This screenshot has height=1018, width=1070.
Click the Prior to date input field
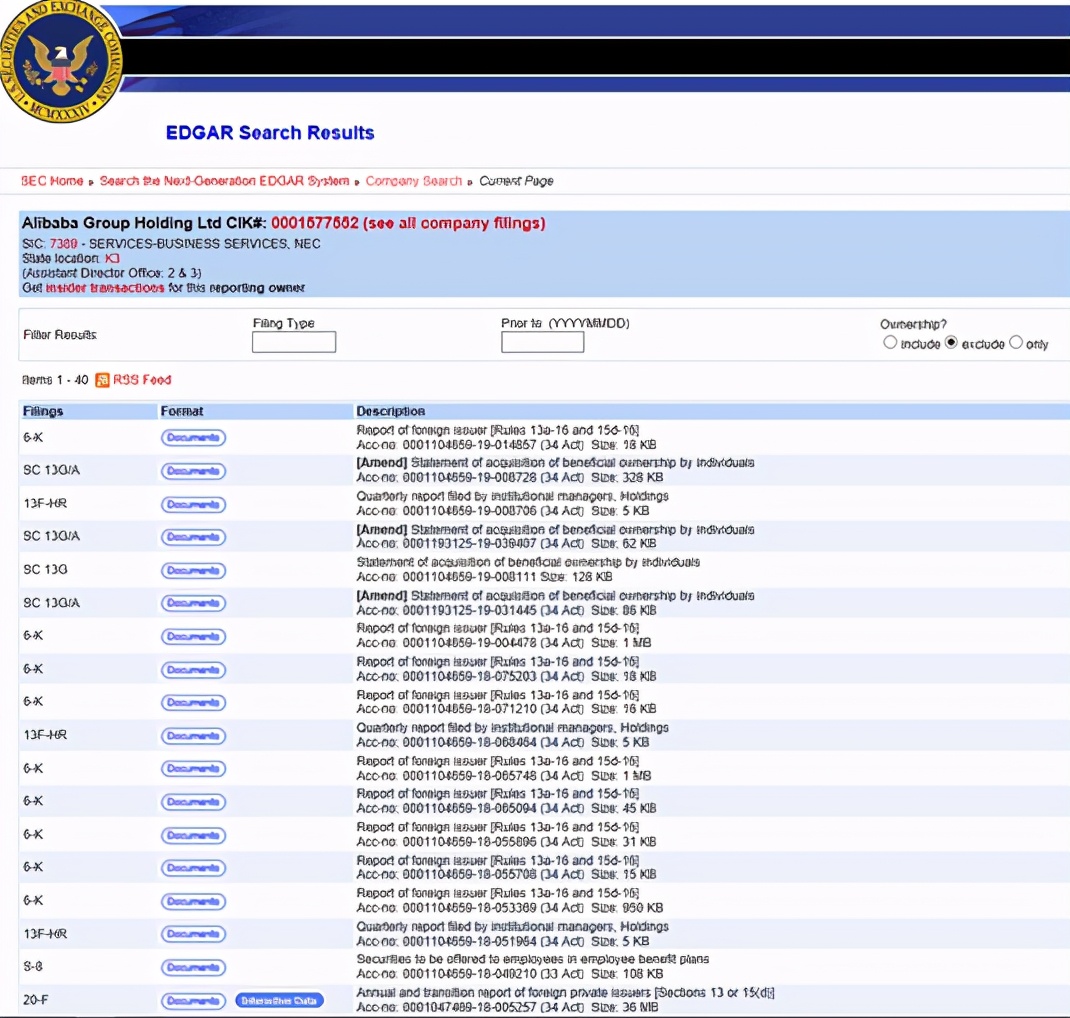coord(542,342)
